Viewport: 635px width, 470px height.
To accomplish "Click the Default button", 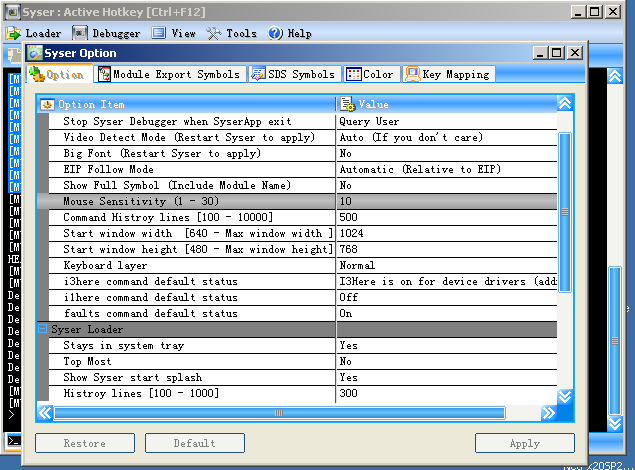I will coord(195,443).
